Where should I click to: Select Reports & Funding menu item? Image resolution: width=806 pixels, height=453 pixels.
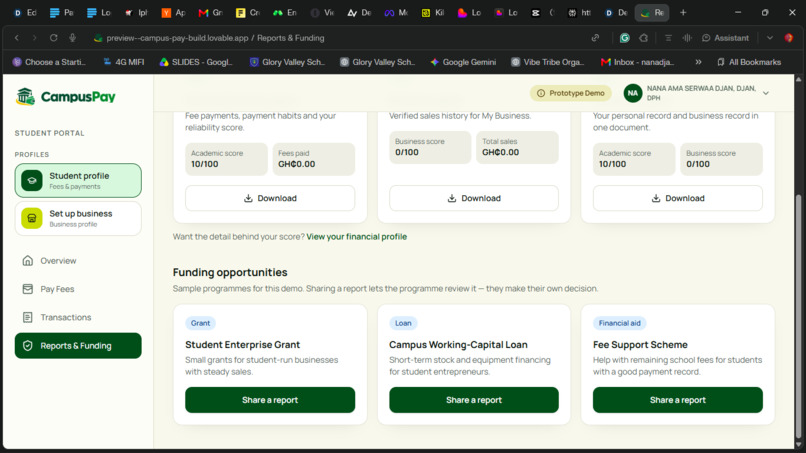pyautogui.click(x=78, y=346)
